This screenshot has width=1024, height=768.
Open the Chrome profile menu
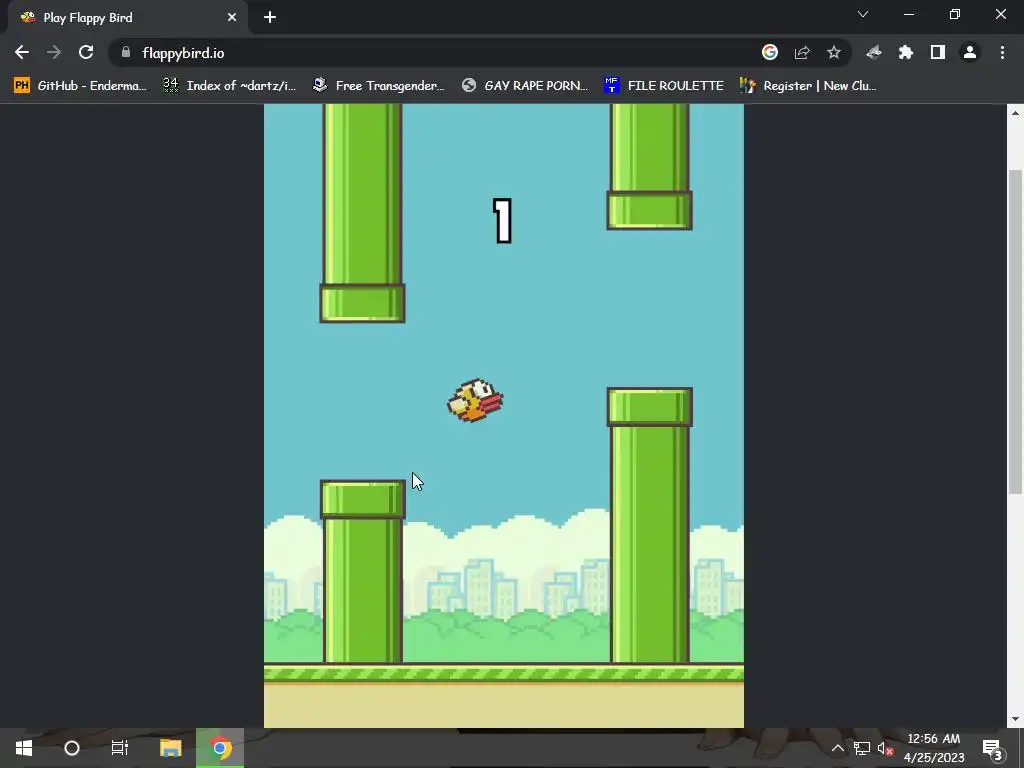(x=970, y=52)
